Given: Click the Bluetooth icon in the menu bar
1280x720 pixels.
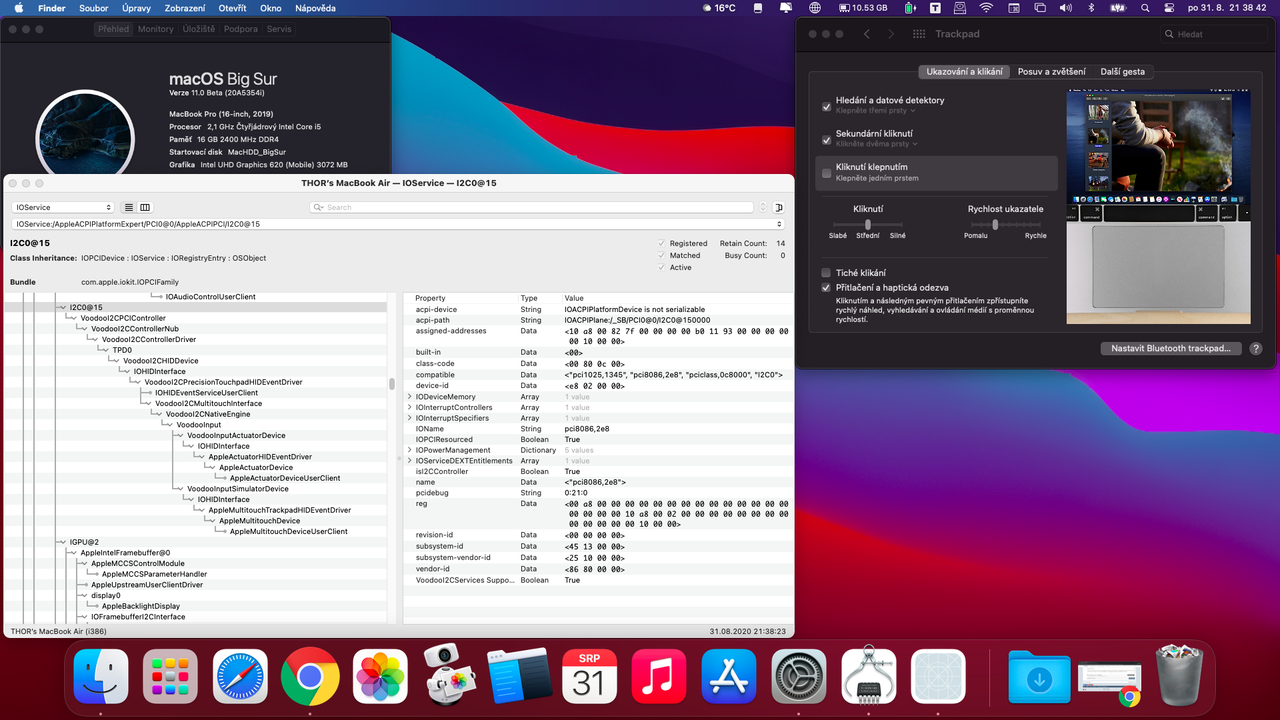Looking at the screenshot, I should 1091,7.
